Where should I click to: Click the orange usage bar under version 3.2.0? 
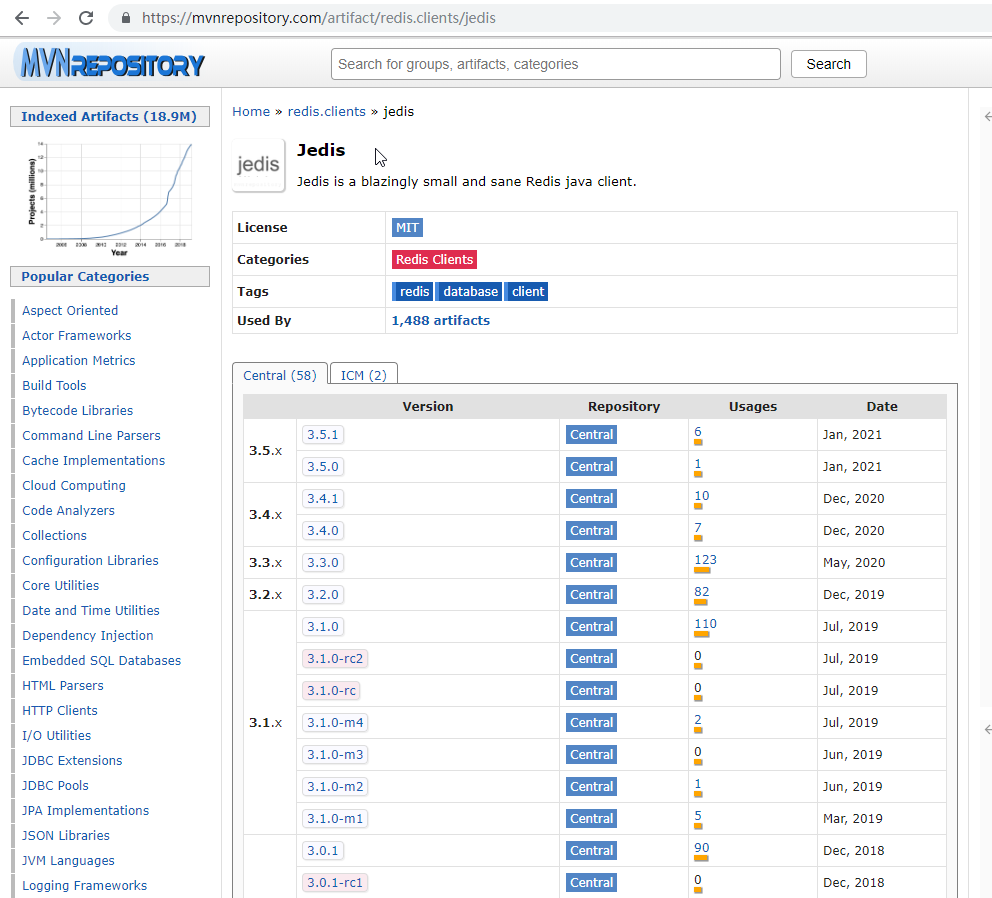(702, 602)
